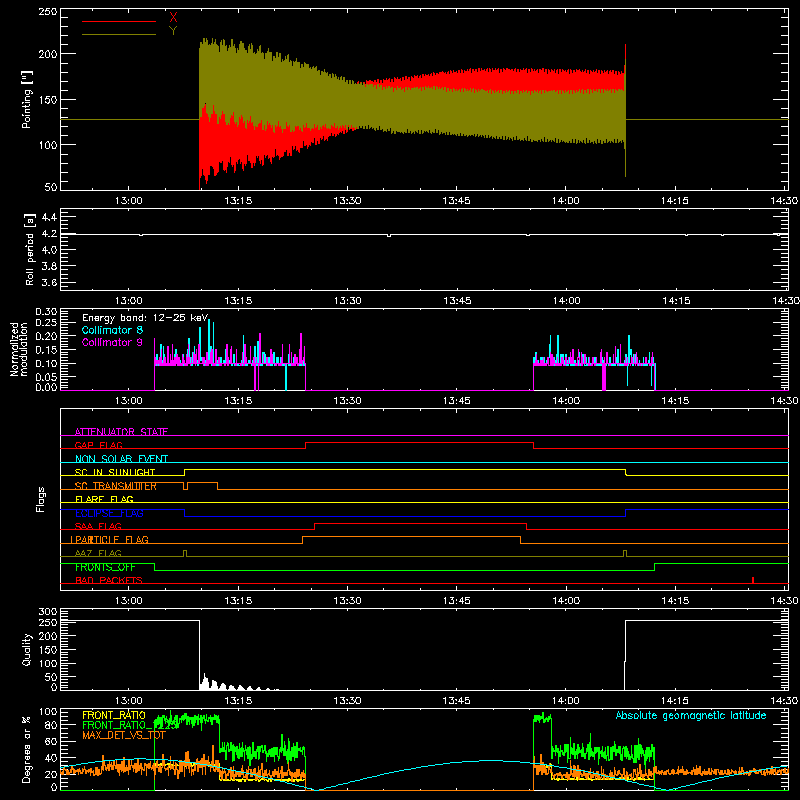Select the Y legend label
Screen dimensions: 800x800
tap(173, 31)
